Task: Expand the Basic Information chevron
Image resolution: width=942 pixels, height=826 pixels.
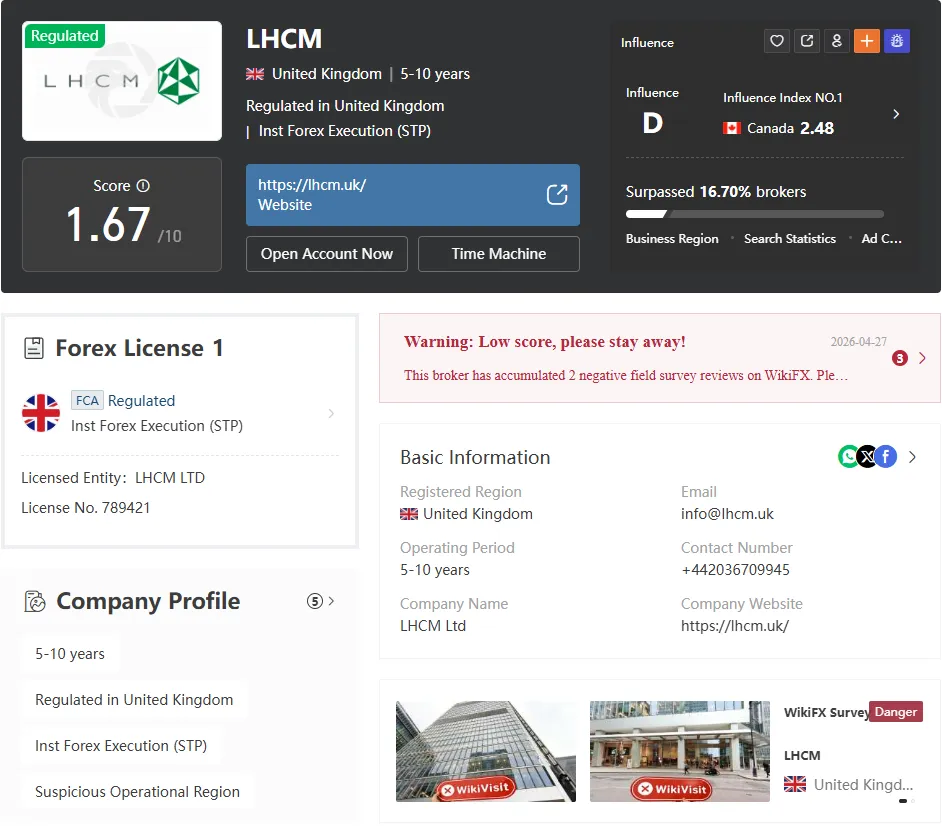Action: [913, 457]
